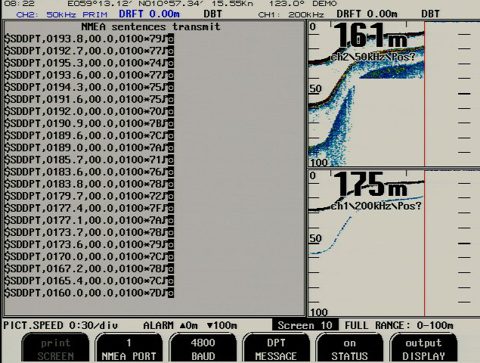This screenshot has height=363, width=480.
Task: Select sentence $SDDPT,0194.3
Action: coord(89,87)
